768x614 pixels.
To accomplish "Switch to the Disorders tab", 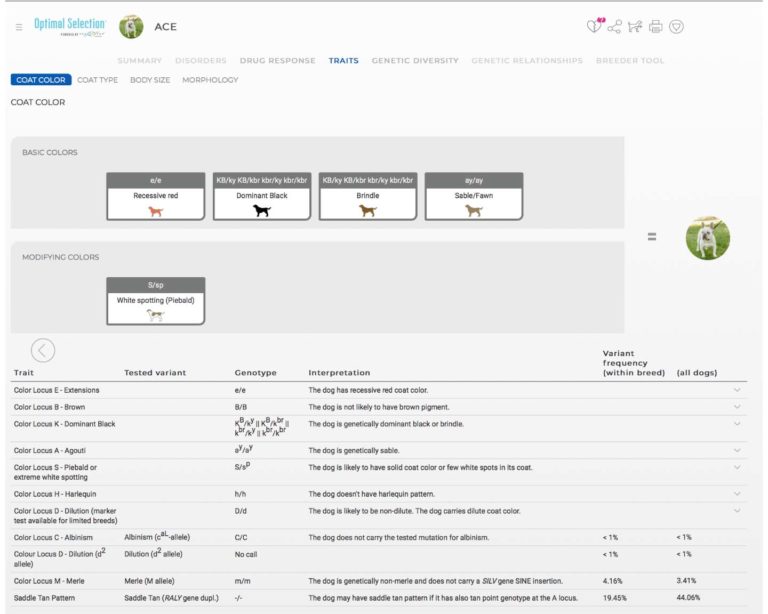I will pos(201,61).
